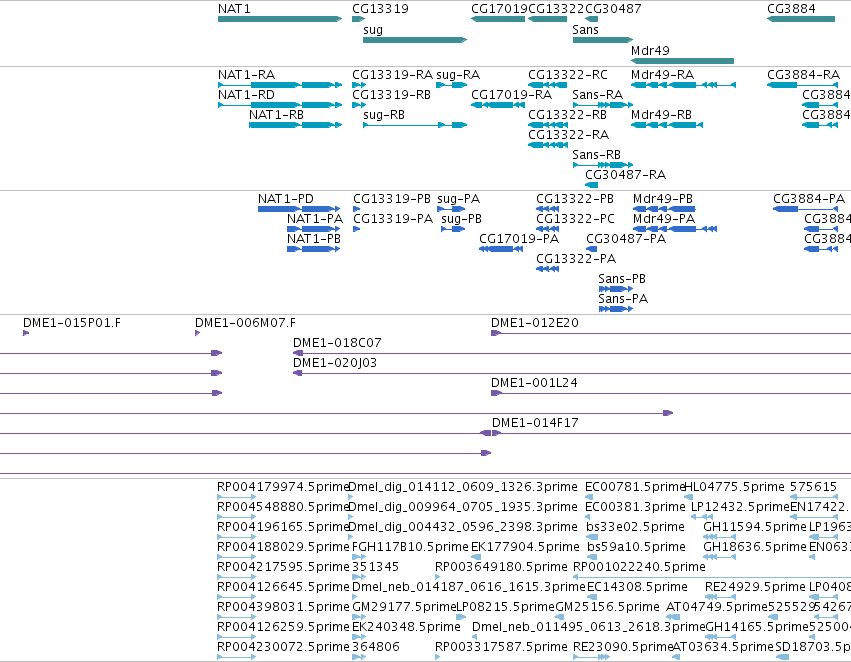The height and width of the screenshot is (662, 851).
Task: Click the Sans-PB protein glyph
Action: 615,289
